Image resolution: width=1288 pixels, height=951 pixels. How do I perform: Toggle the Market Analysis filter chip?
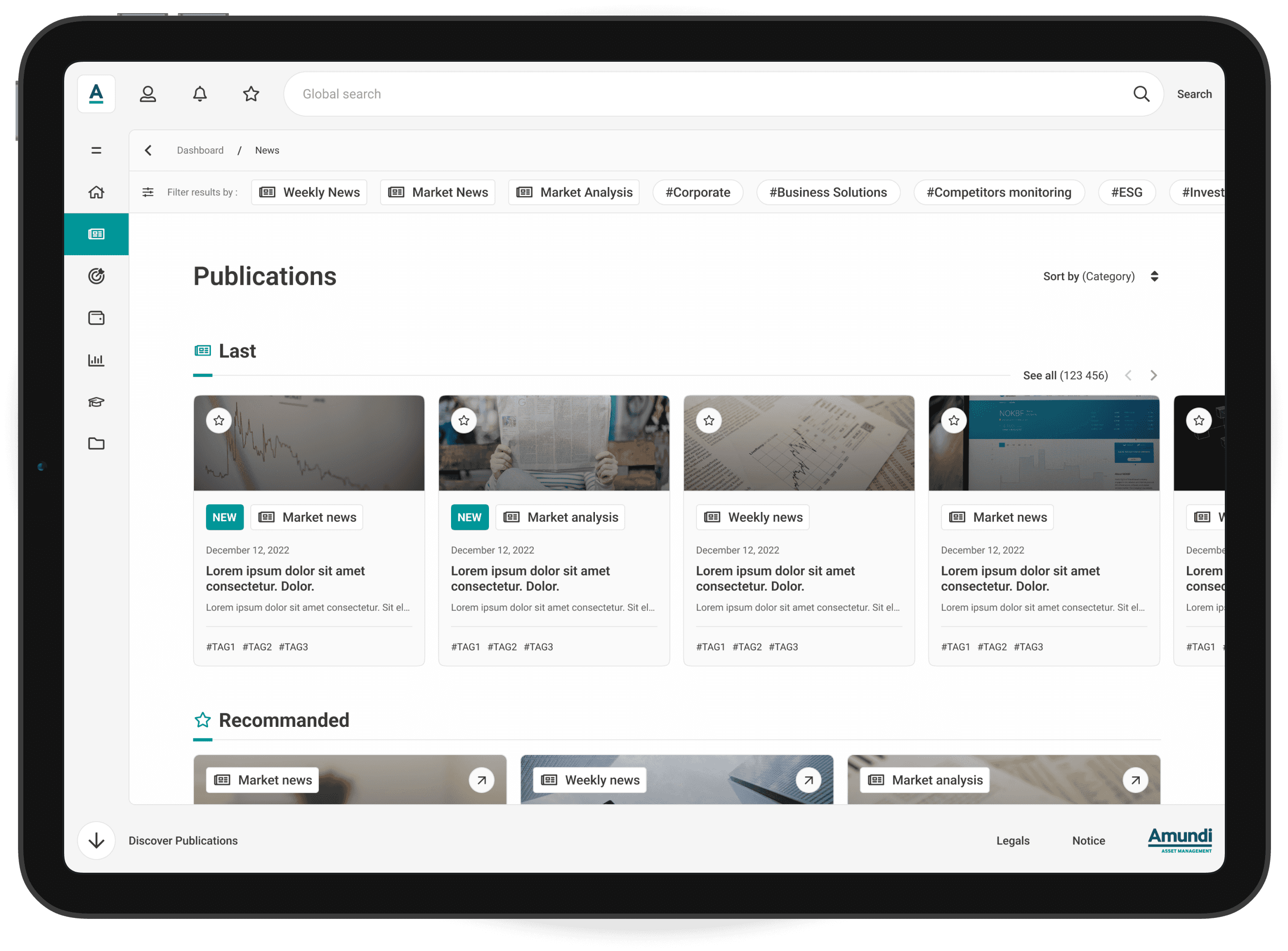point(574,192)
